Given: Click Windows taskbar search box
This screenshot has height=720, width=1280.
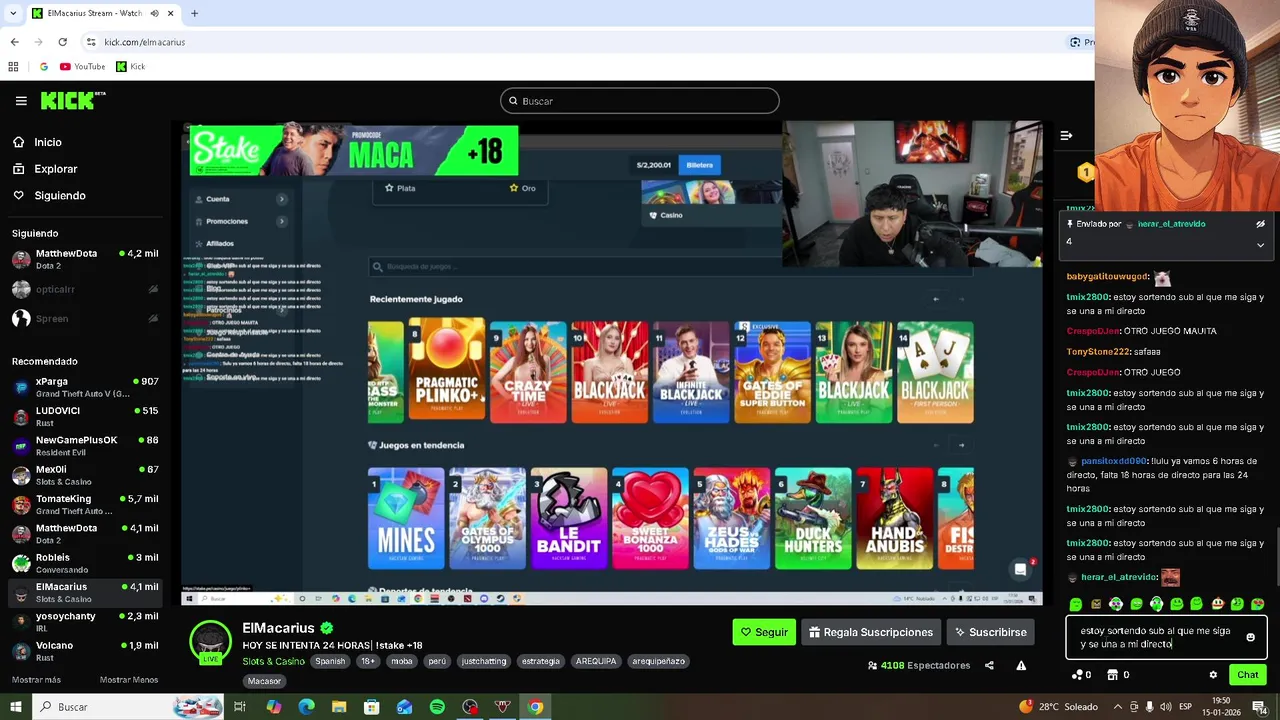Looking at the screenshot, I should [x=128, y=707].
